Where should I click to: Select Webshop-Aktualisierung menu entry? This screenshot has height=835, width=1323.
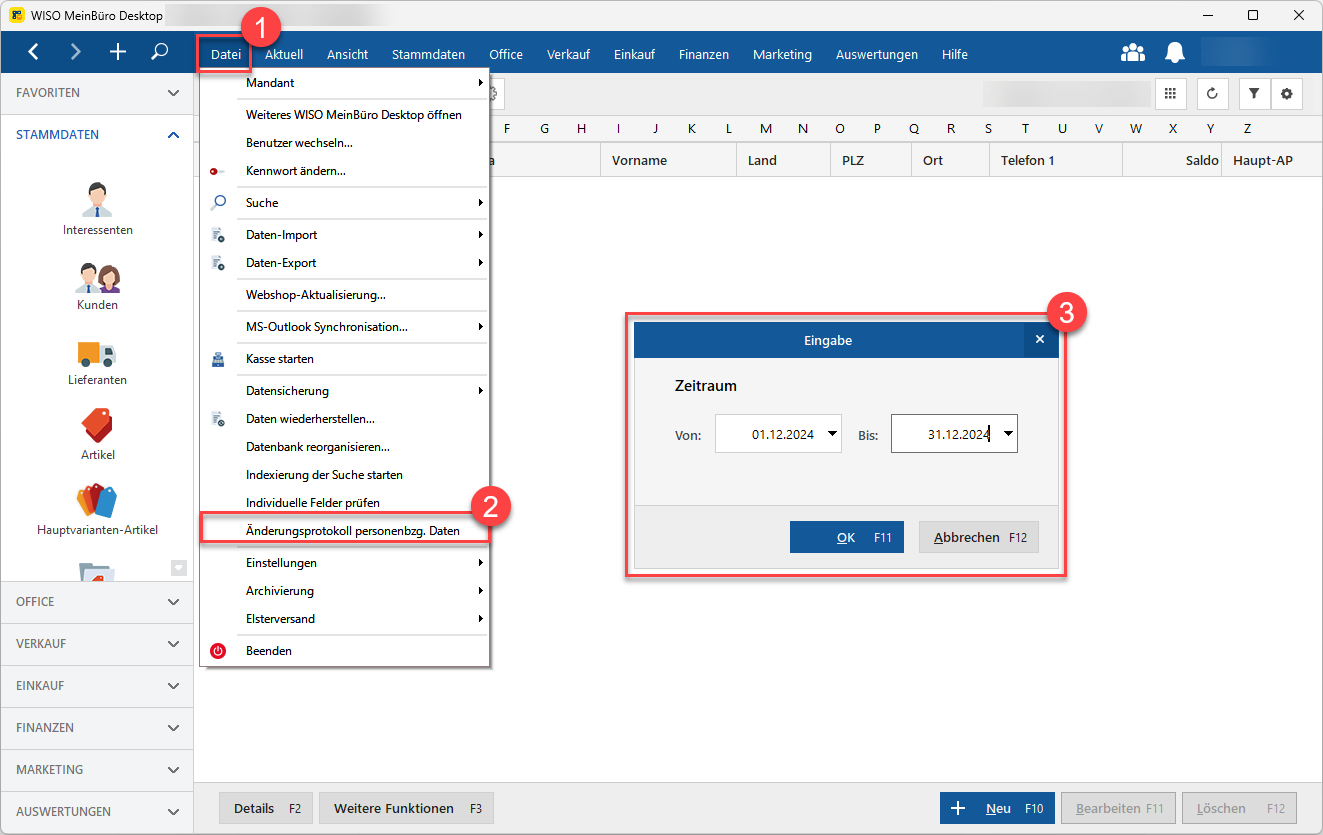point(345,295)
